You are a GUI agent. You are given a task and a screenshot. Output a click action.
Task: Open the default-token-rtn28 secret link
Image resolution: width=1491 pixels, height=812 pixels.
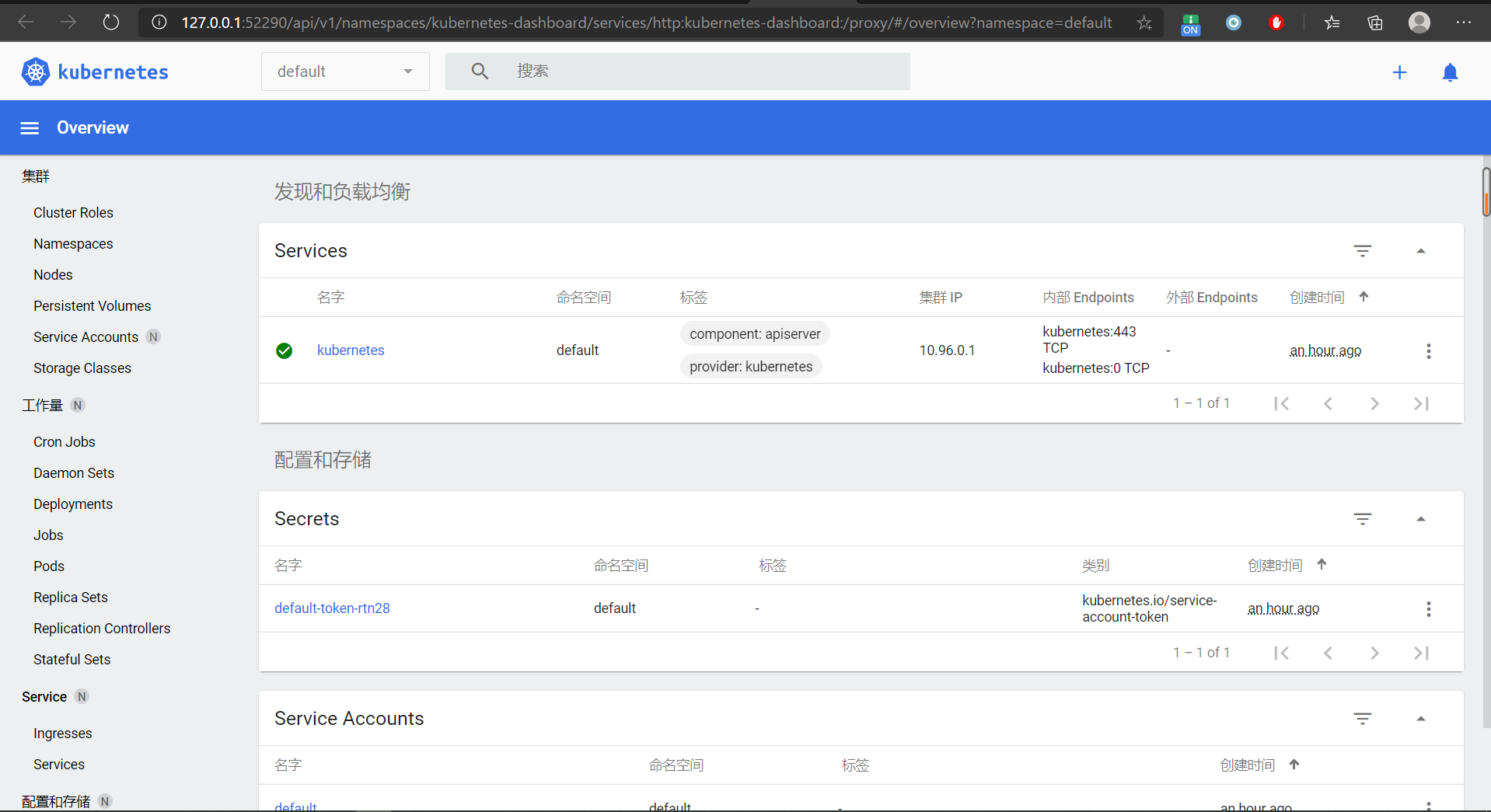[x=332, y=608]
